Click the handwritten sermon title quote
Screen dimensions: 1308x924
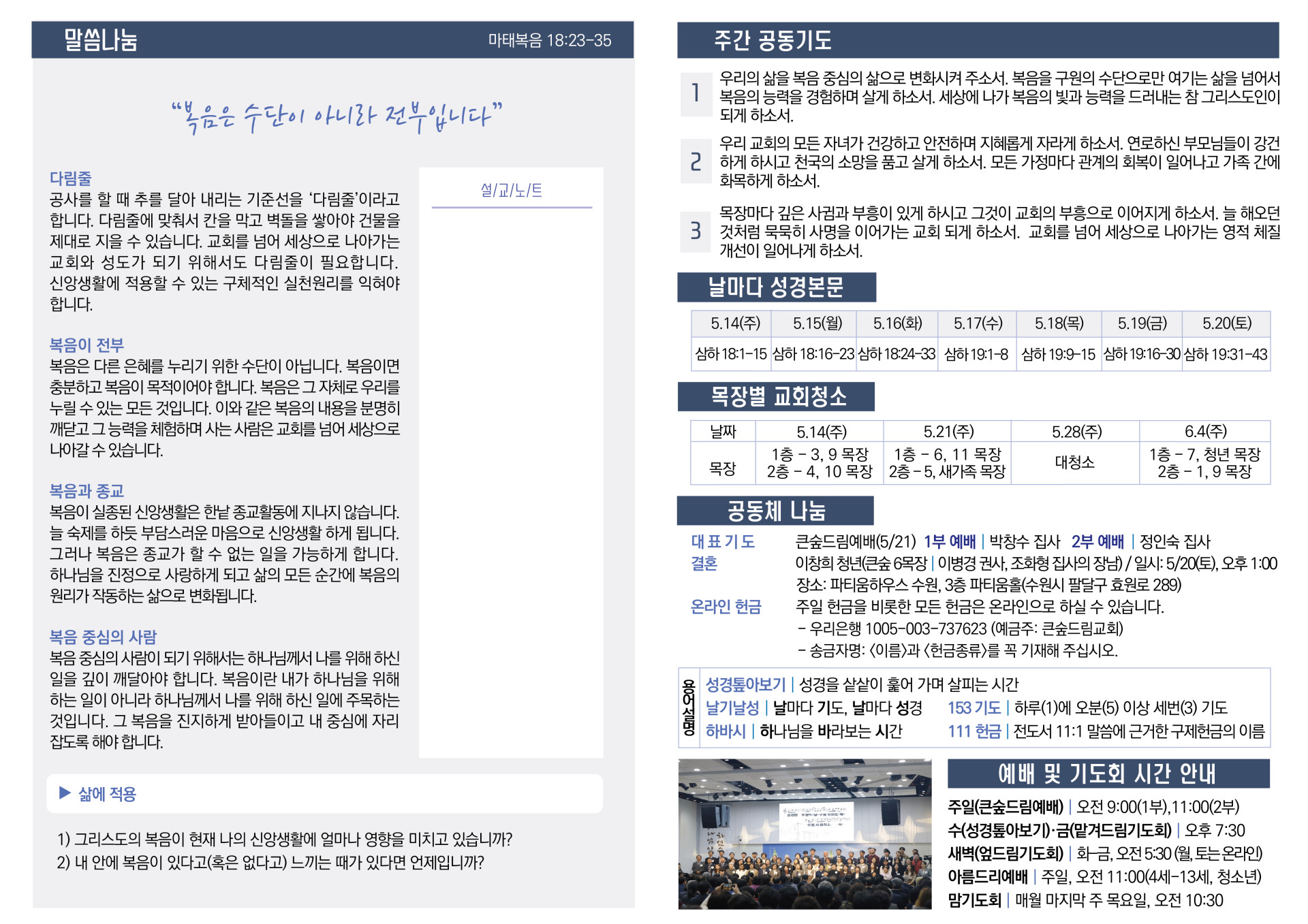point(337,117)
